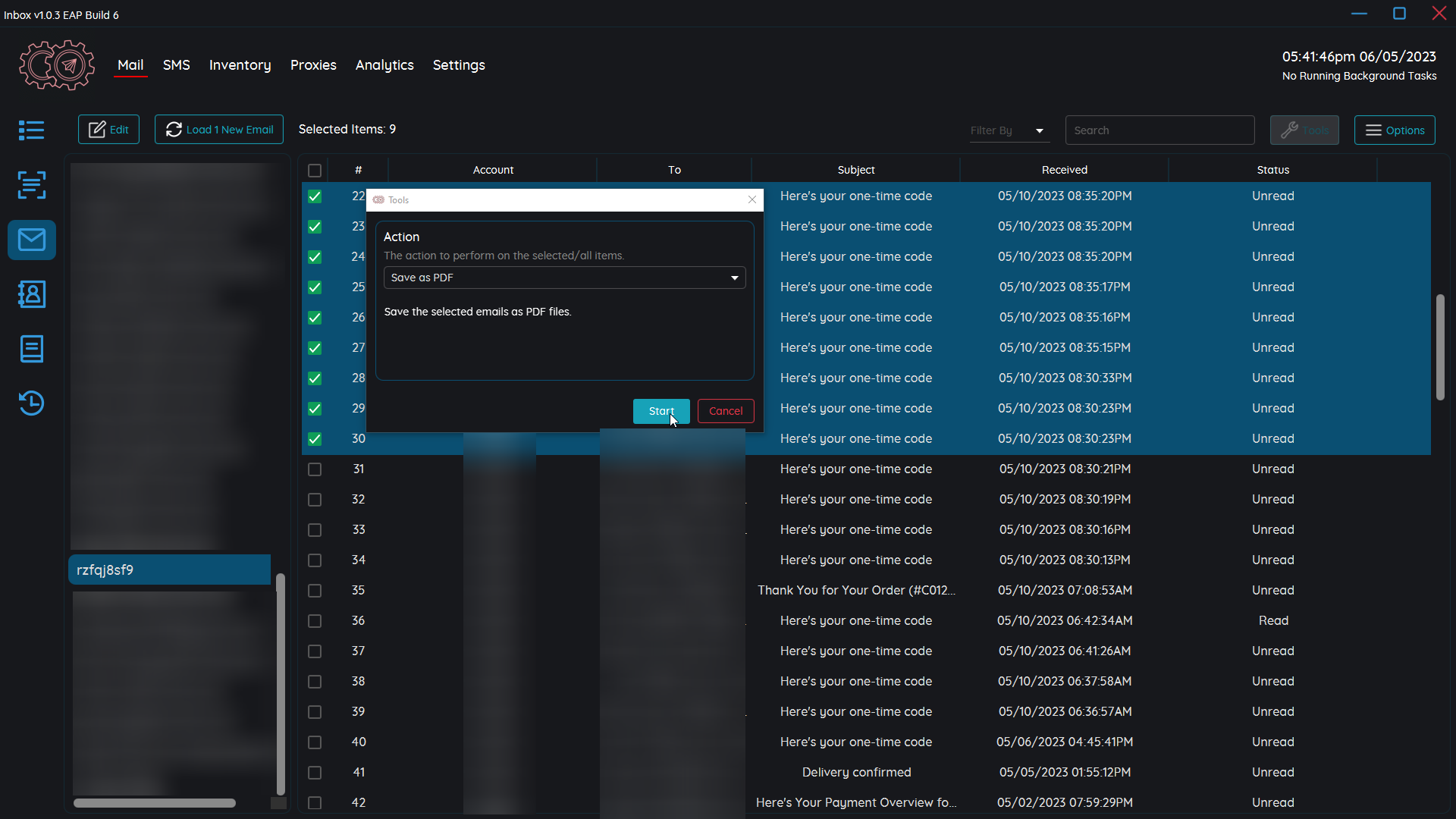This screenshot has width=1456, height=819.
Task: Click the Read status in row 36
Action: pos(1273,620)
